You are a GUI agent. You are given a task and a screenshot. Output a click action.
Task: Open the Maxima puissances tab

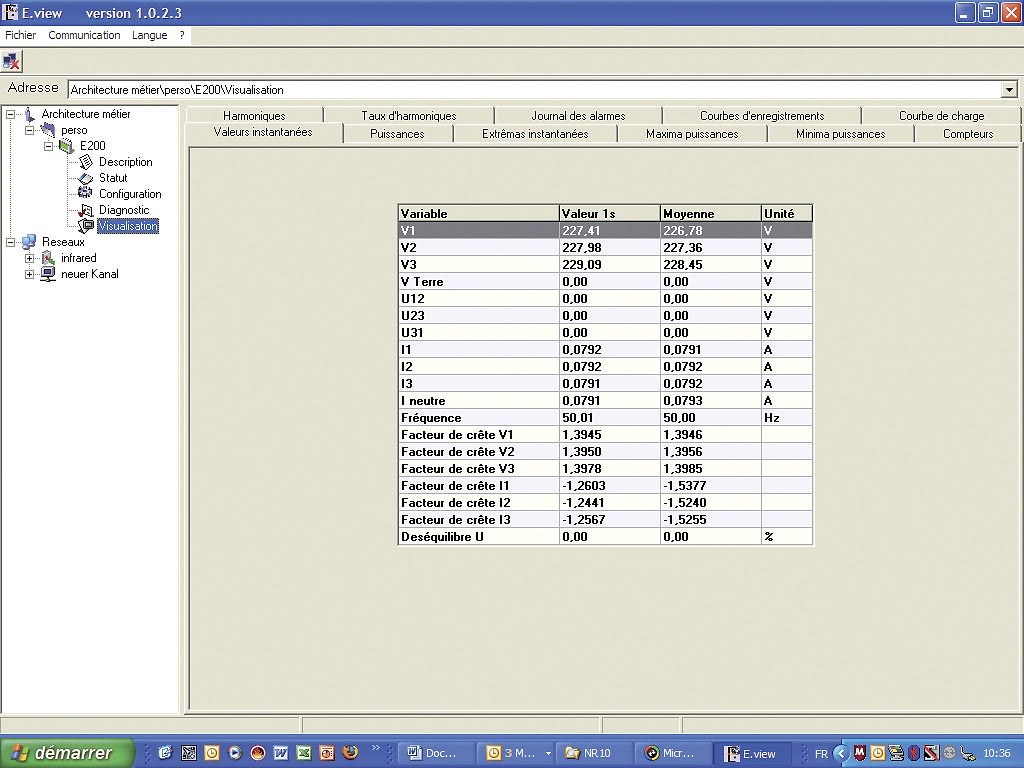tap(691, 132)
